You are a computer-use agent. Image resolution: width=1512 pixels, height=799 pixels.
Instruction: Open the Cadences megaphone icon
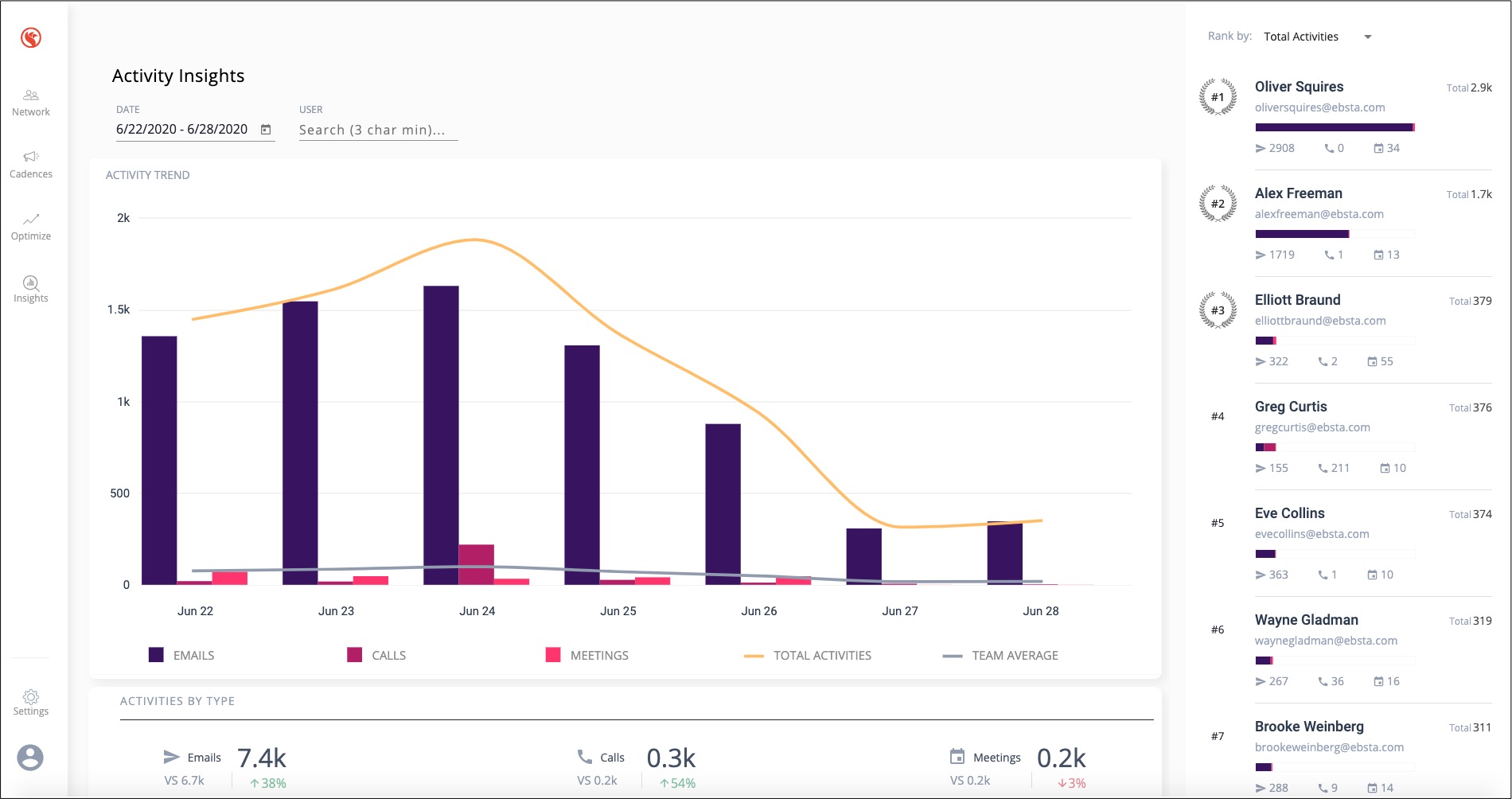click(x=31, y=157)
